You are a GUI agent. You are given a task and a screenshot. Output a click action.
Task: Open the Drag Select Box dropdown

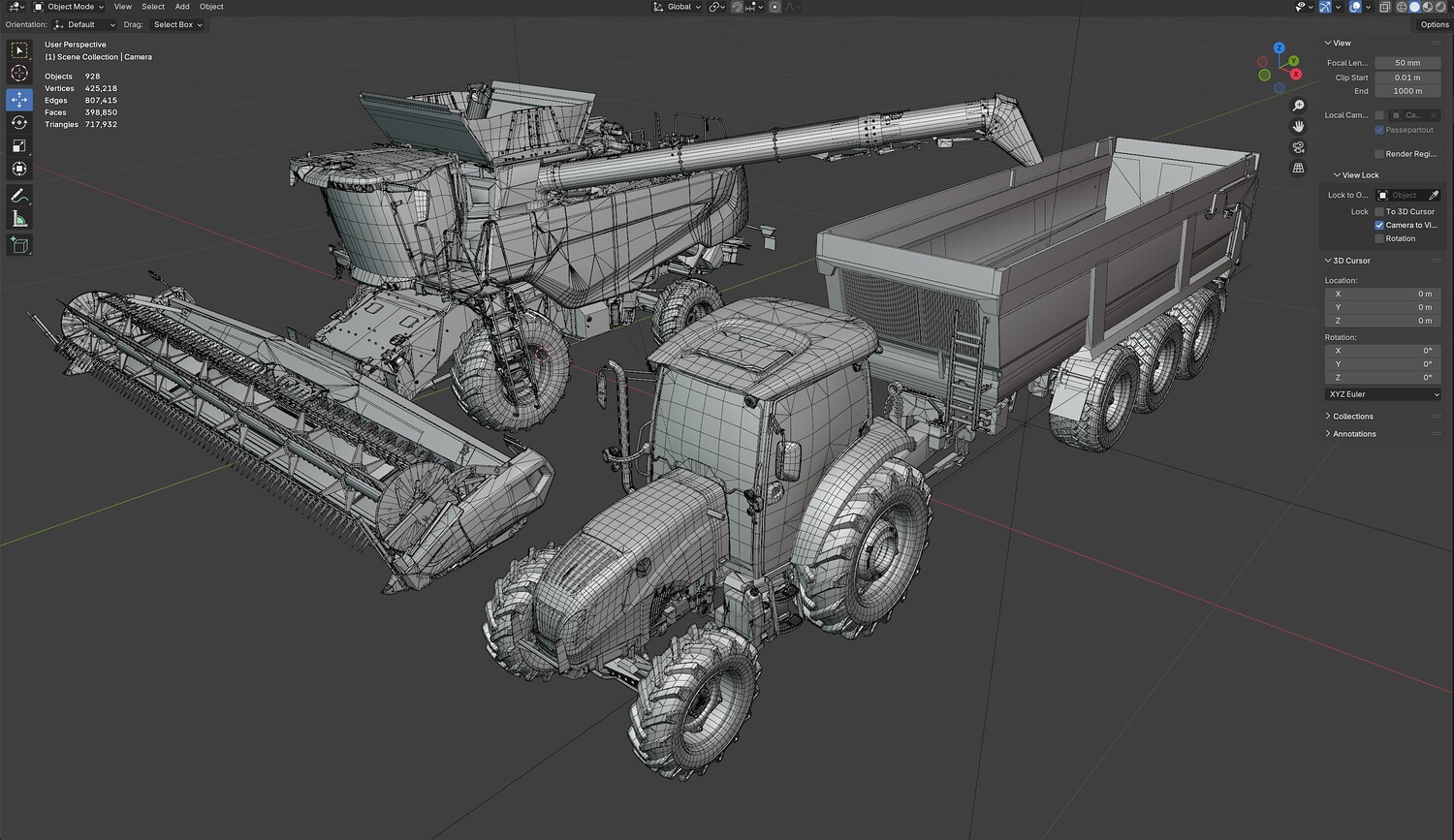177,25
